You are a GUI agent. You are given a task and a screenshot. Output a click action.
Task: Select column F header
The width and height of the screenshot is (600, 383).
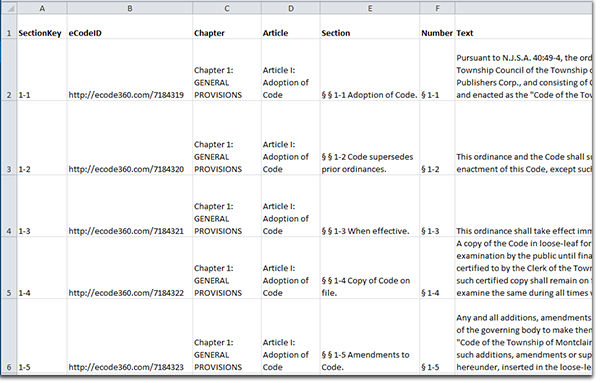click(437, 8)
